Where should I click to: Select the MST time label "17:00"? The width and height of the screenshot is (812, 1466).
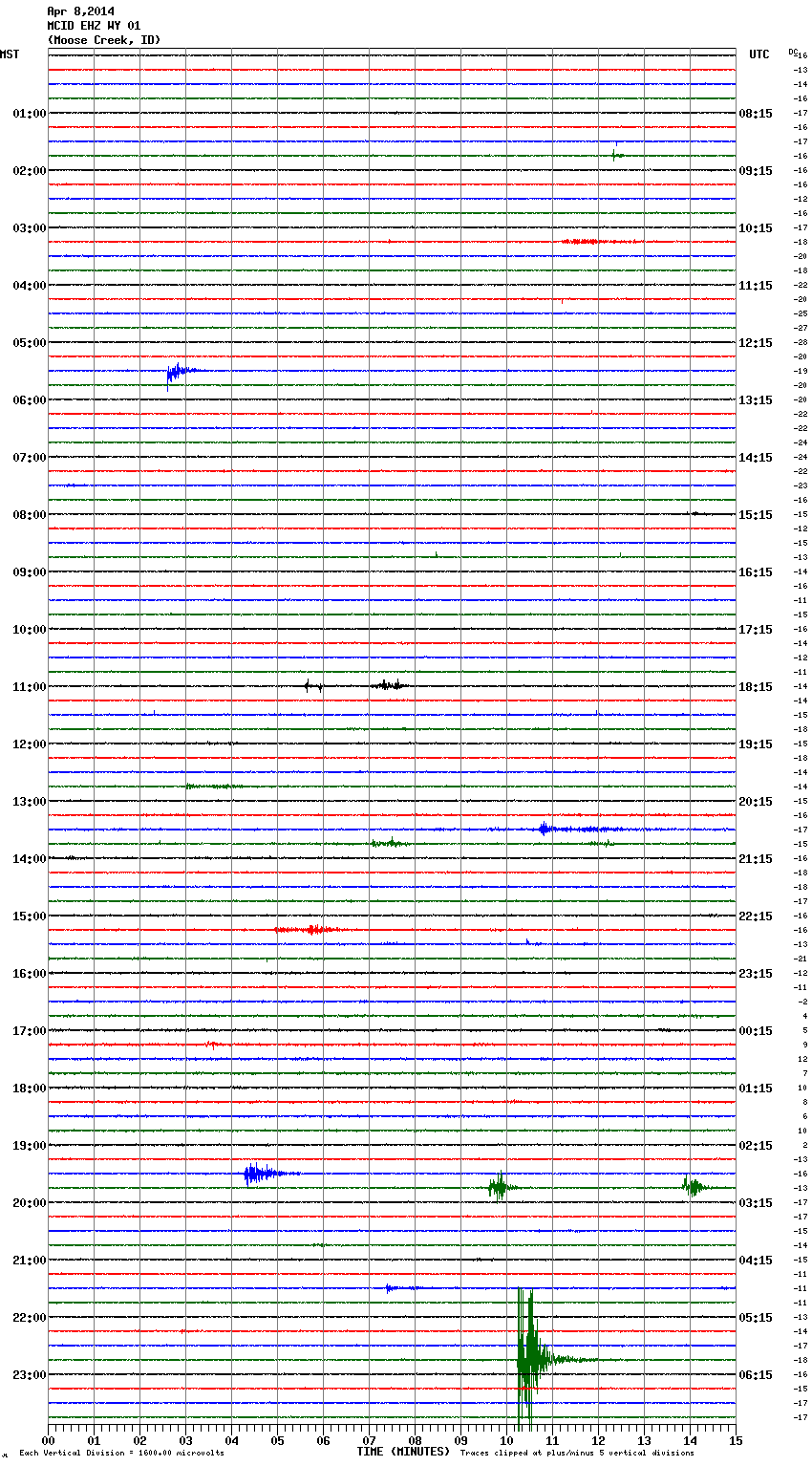click(x=30, y=1031)
